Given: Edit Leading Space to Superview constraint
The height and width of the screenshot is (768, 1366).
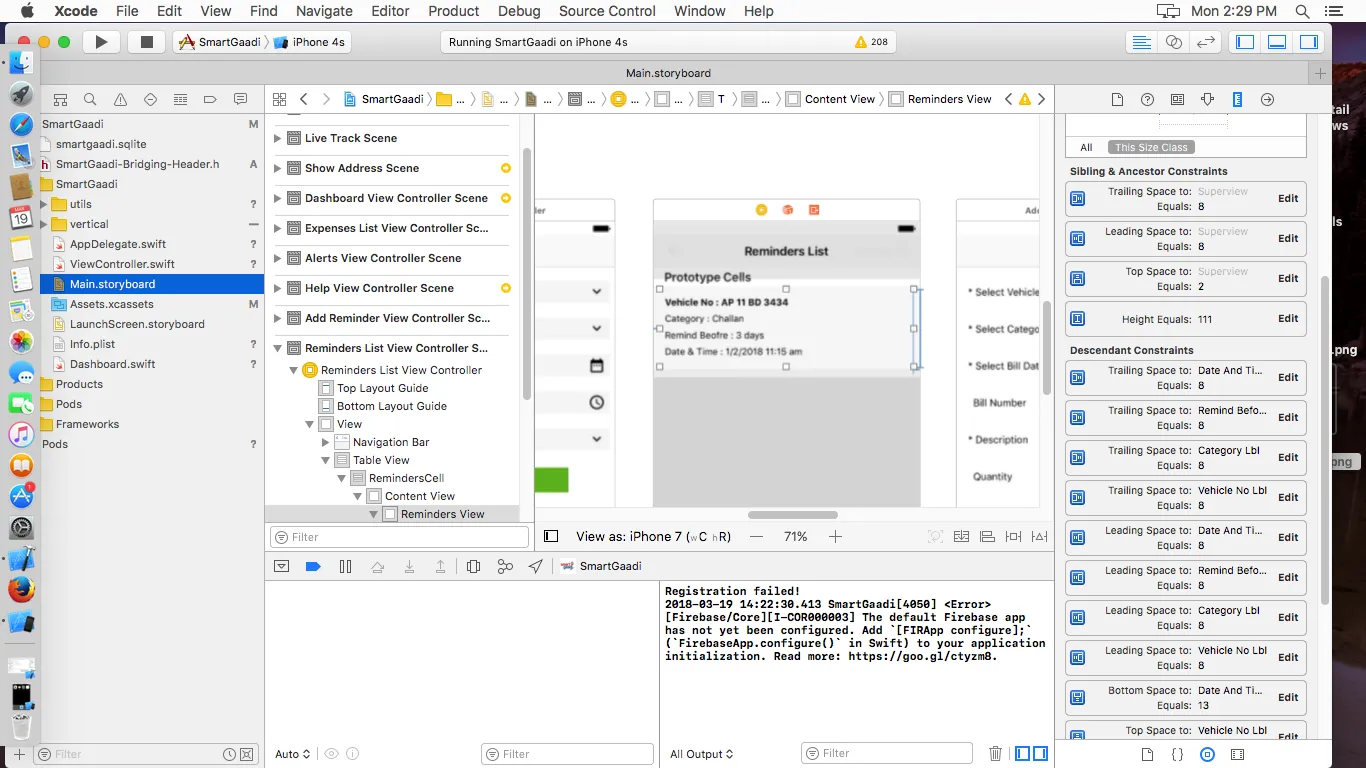Looking at the screenshot, I should point(1288,238).
